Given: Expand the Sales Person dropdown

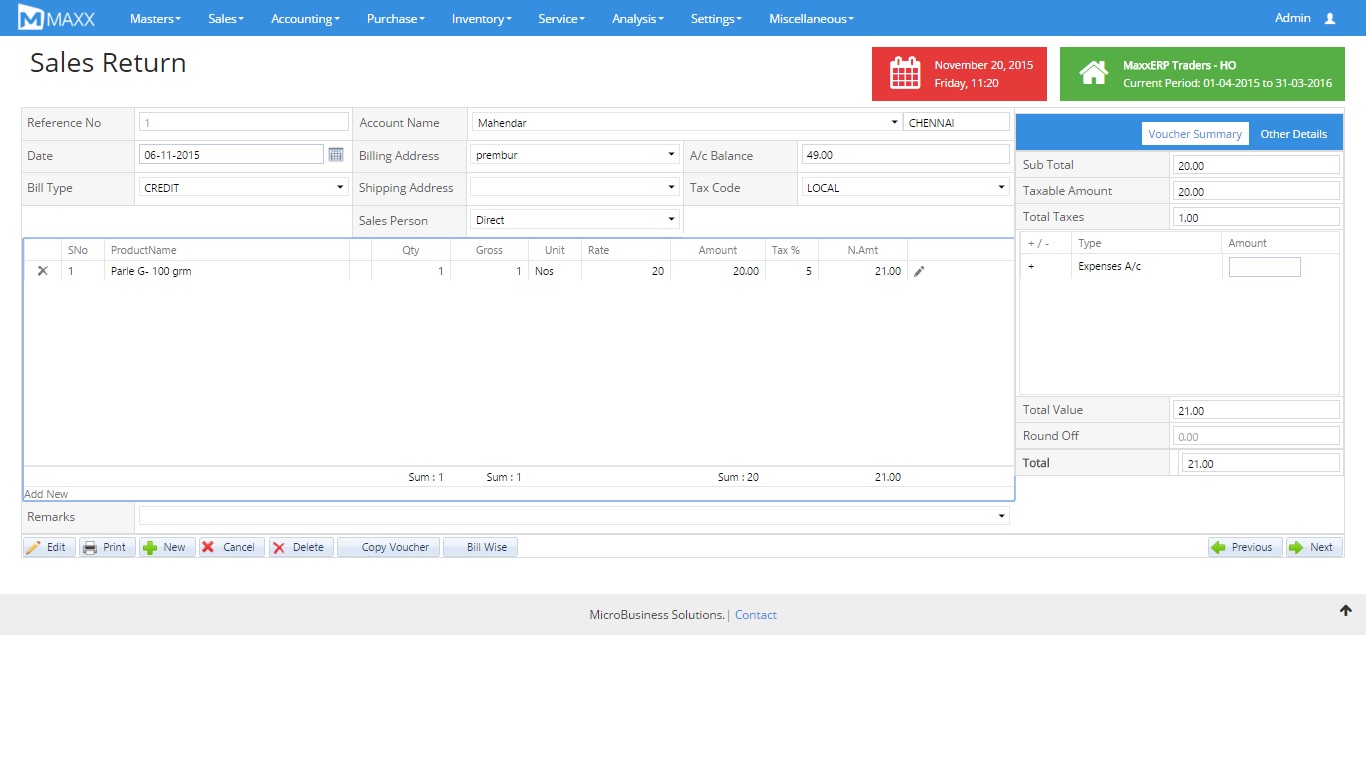Looking at the screenshot, I should tap(574, 220).
